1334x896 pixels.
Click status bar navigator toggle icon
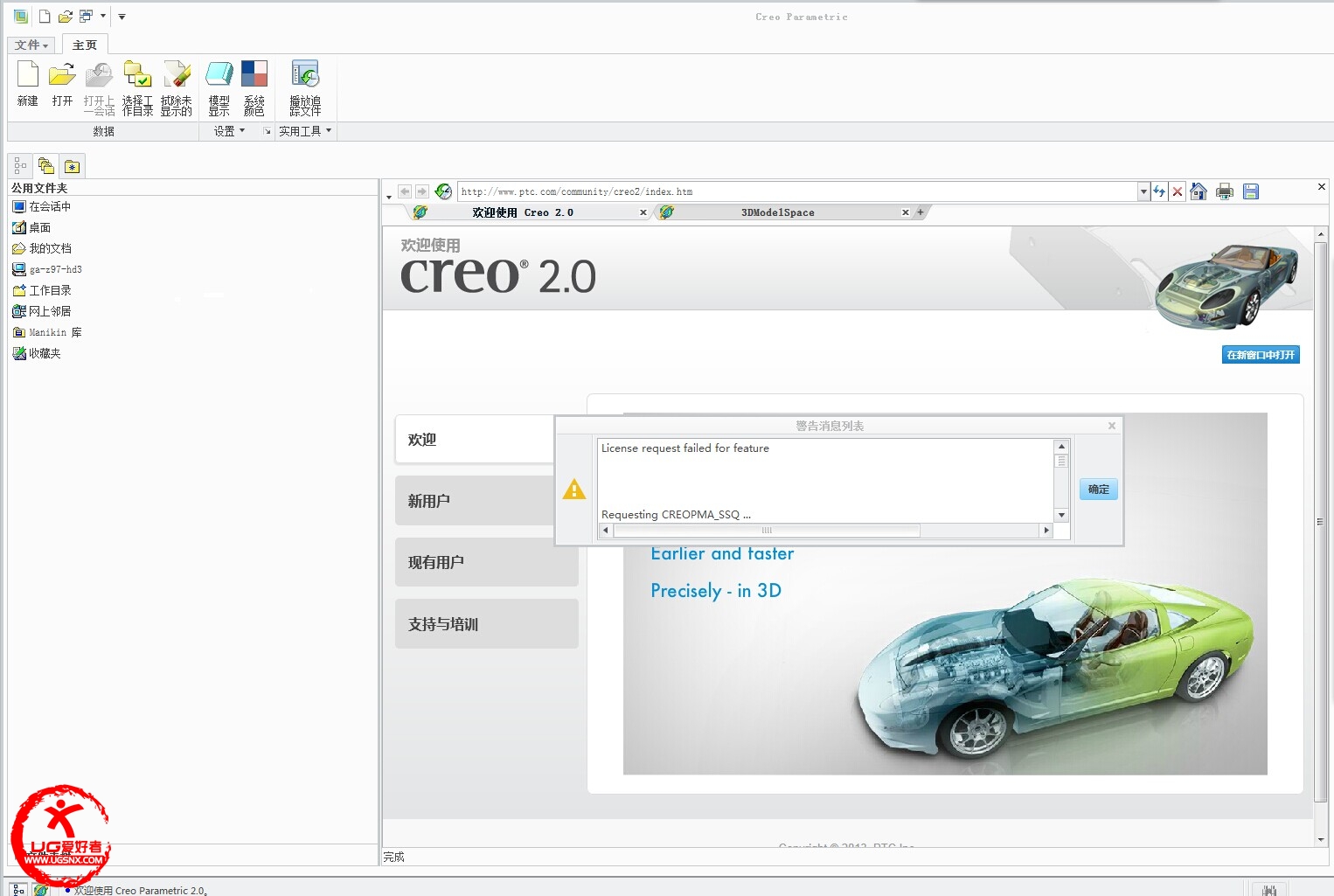[x=18, y=889]
